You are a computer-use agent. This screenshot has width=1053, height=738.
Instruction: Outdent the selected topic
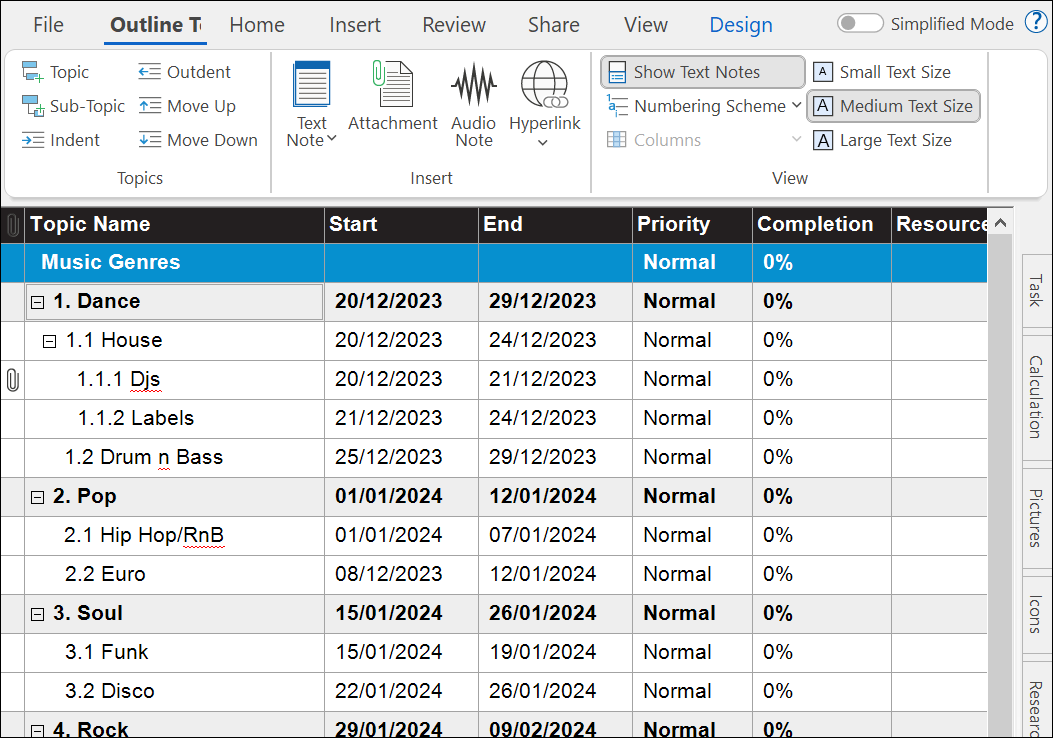(x=185, y=72)
